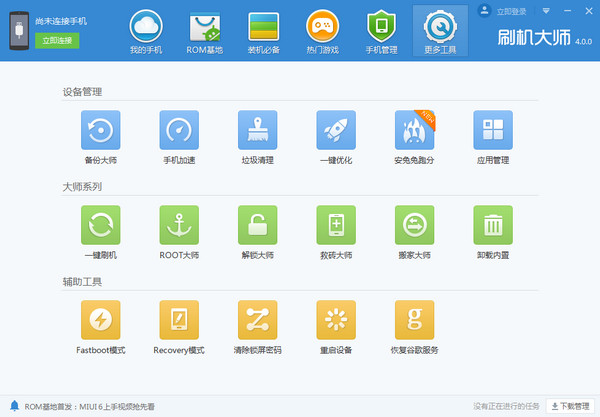The width and height of the screenshot is (600, 417).
Task: Click 重启设备 to reboot device
Action: click(336, 320)
